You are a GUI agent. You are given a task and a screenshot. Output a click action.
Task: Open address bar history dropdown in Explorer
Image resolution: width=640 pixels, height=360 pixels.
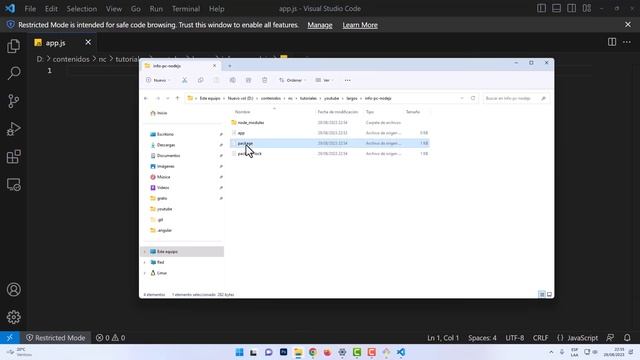[462, 98]
